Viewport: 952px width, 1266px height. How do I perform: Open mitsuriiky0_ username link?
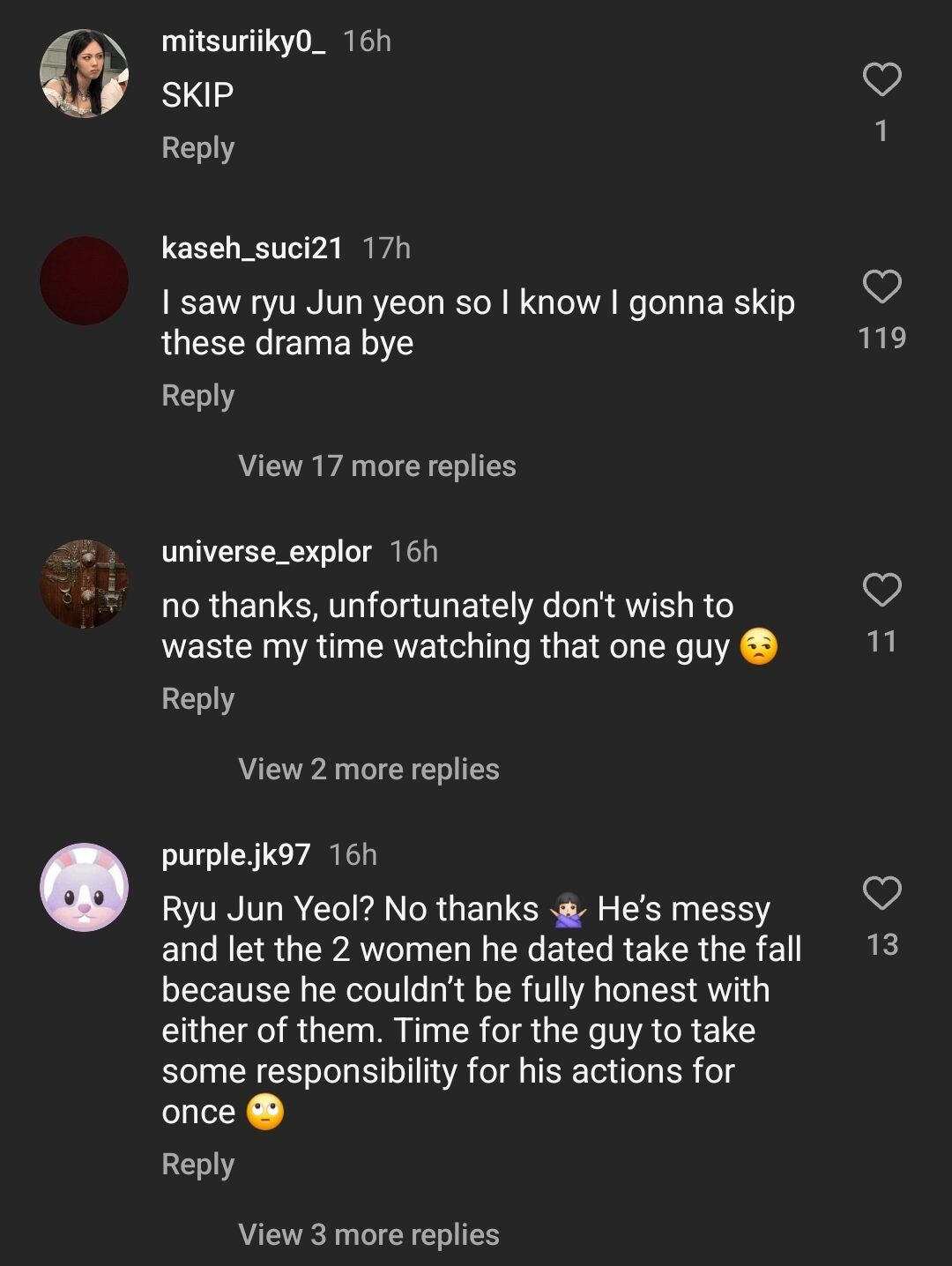[x=243, y=41]
